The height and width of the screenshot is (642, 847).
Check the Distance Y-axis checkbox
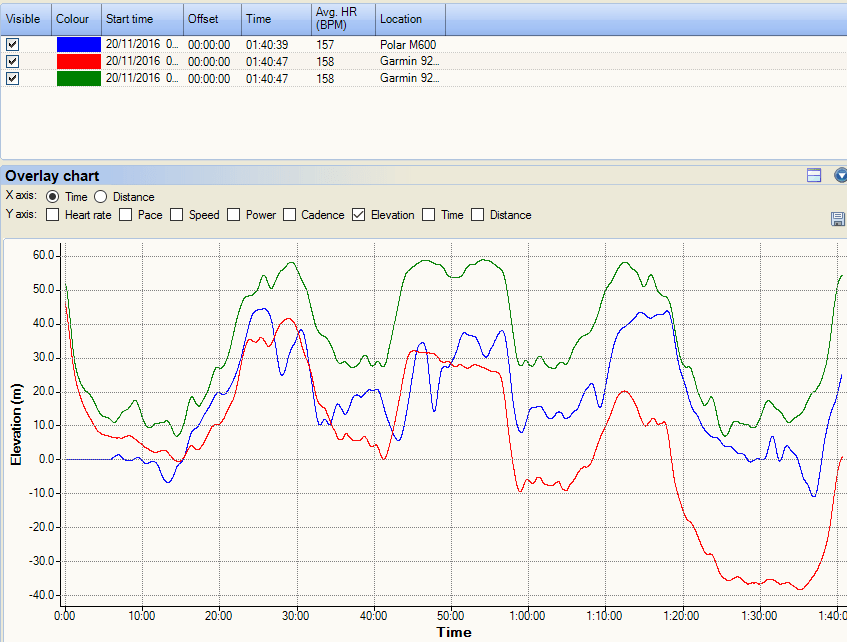(476, 214)
